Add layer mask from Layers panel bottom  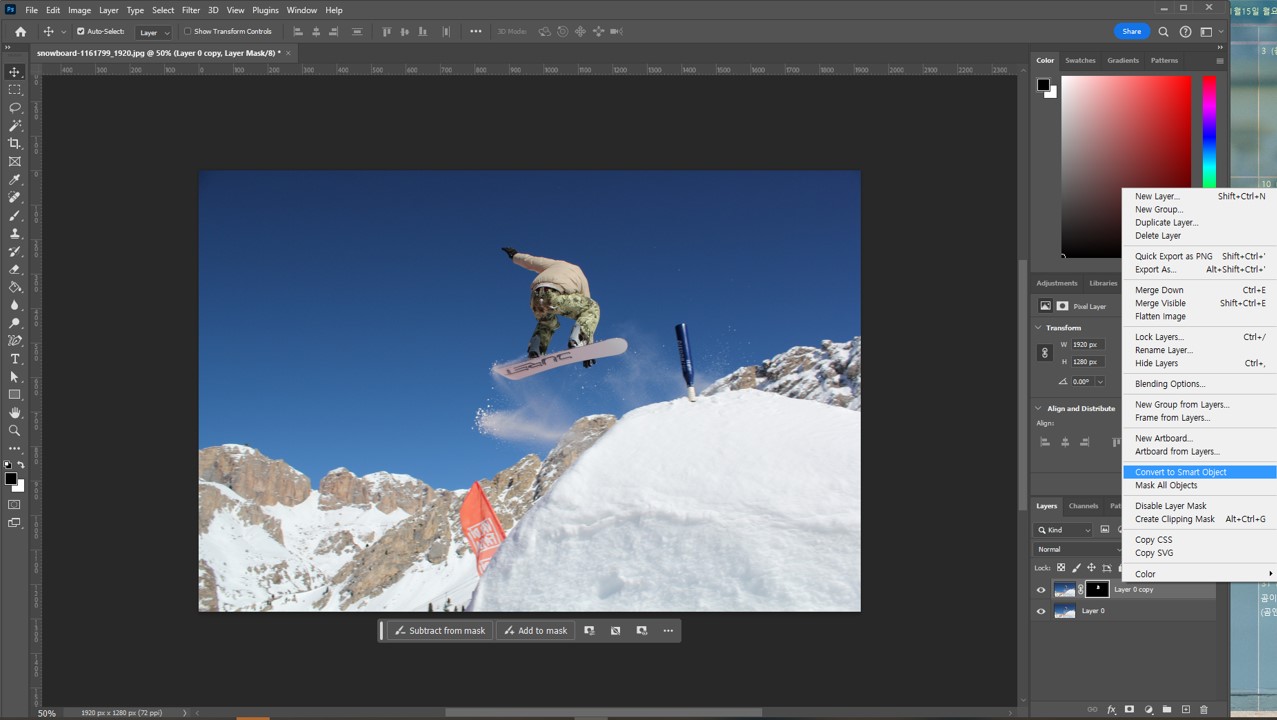1130,710
